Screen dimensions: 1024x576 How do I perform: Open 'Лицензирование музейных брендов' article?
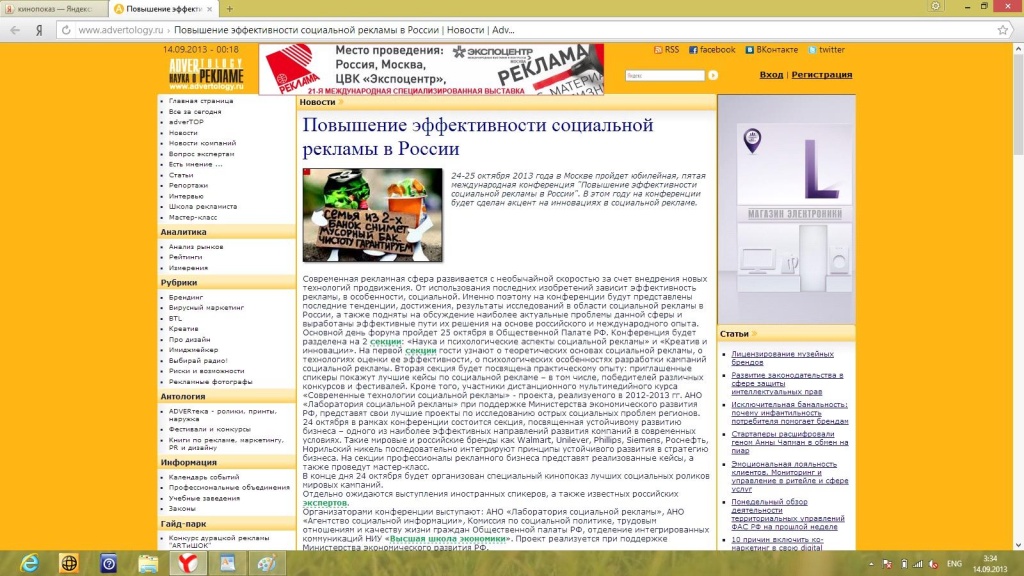(782, 358)
